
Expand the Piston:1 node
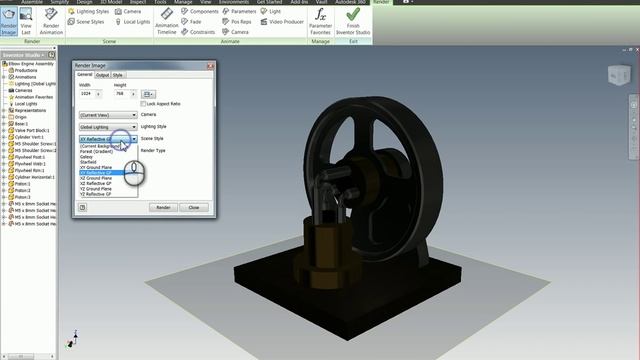pyautogui.click(x=4, y=184)
